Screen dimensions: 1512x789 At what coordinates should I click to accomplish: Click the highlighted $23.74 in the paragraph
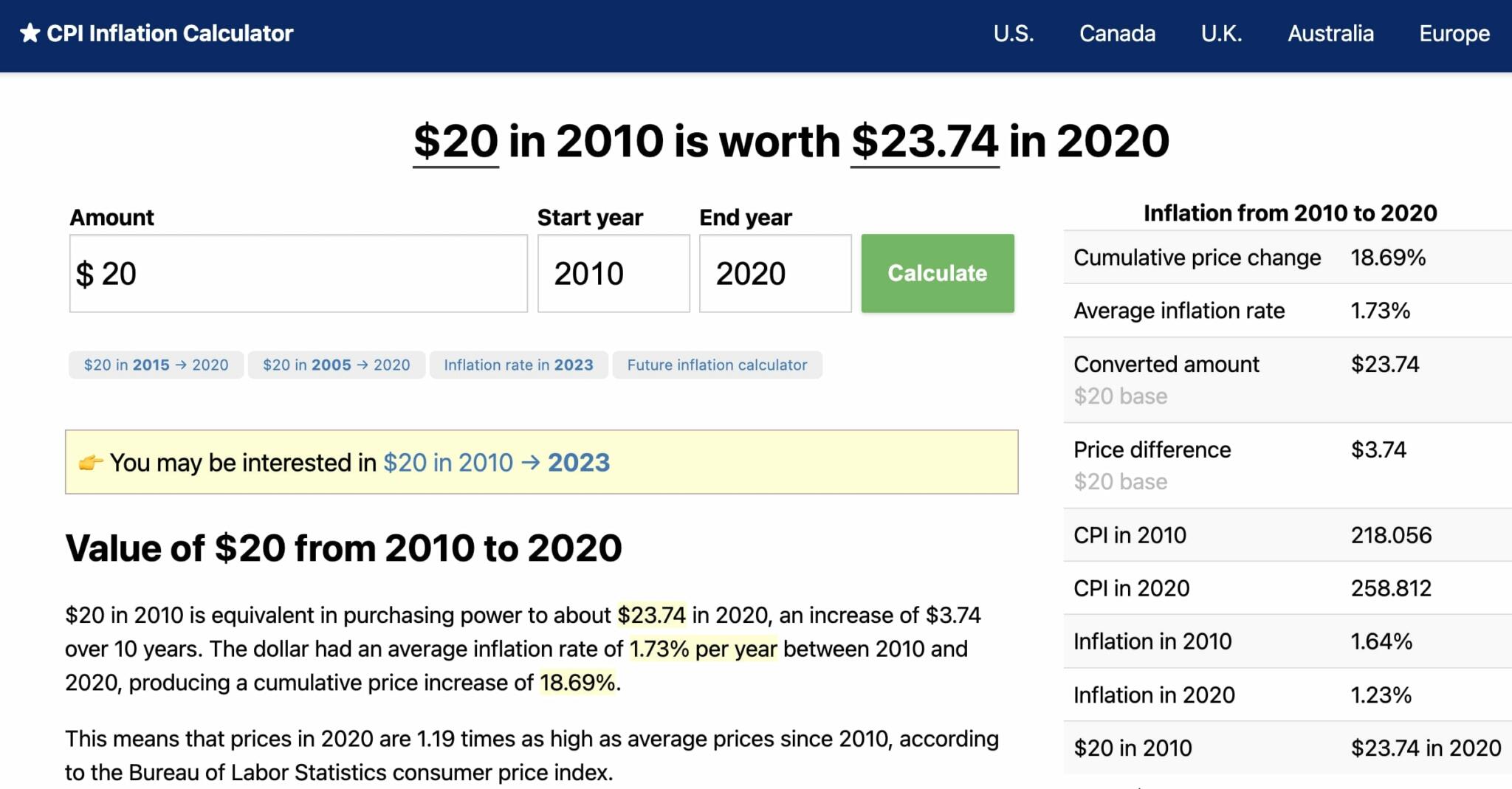click(x=651, y=615)
